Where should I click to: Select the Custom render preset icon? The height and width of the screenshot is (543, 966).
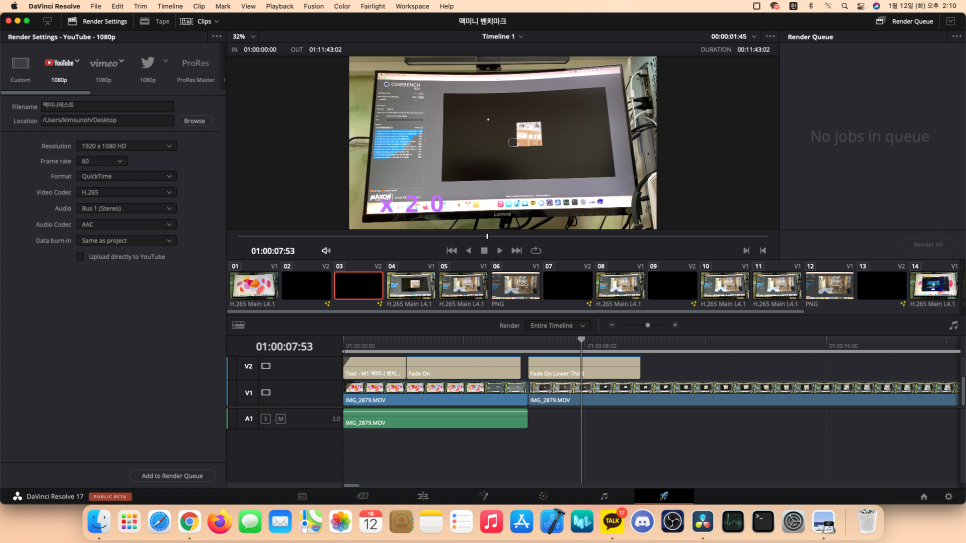[20, 63]
